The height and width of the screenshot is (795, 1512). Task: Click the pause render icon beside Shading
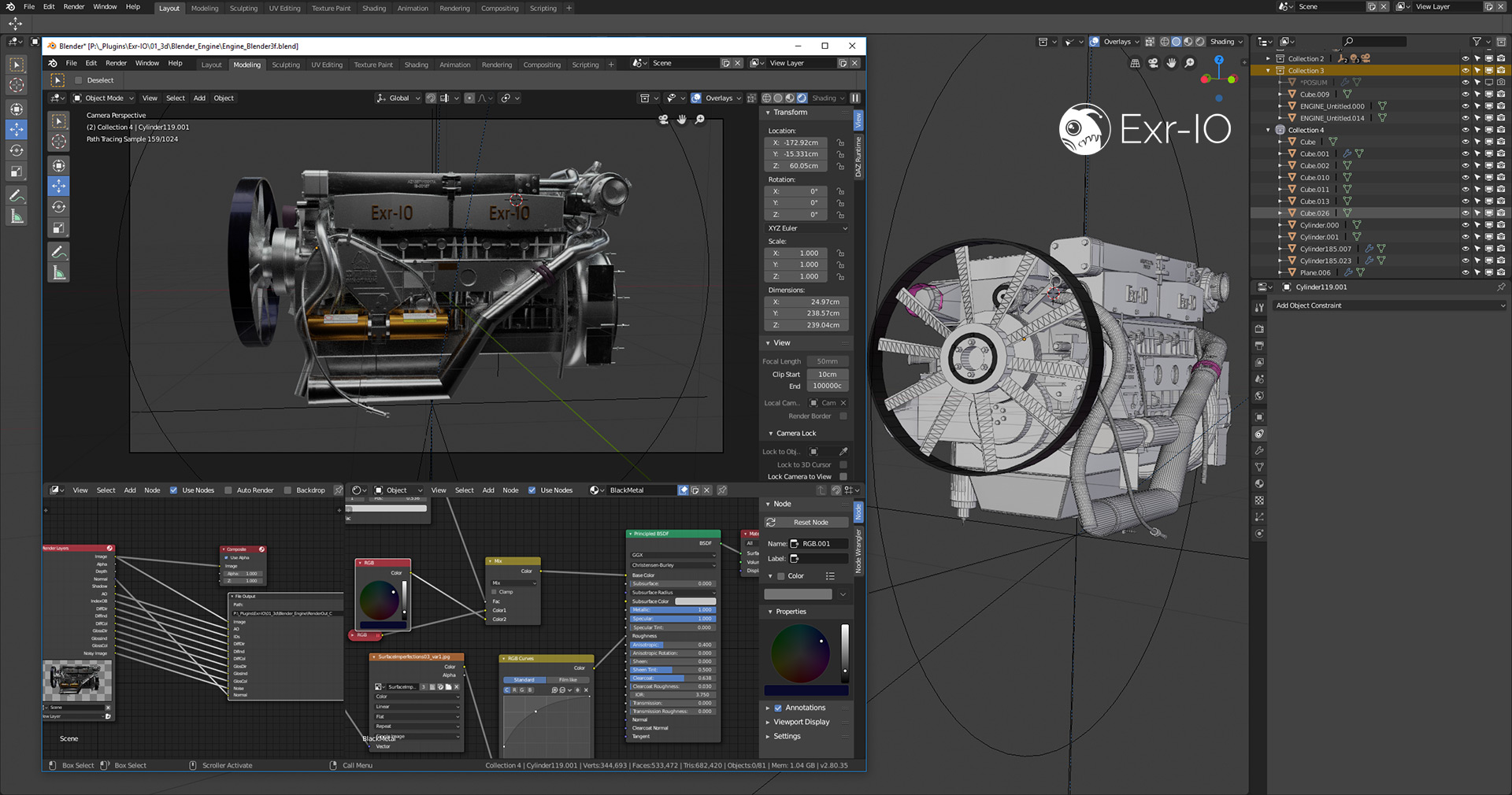855,98
